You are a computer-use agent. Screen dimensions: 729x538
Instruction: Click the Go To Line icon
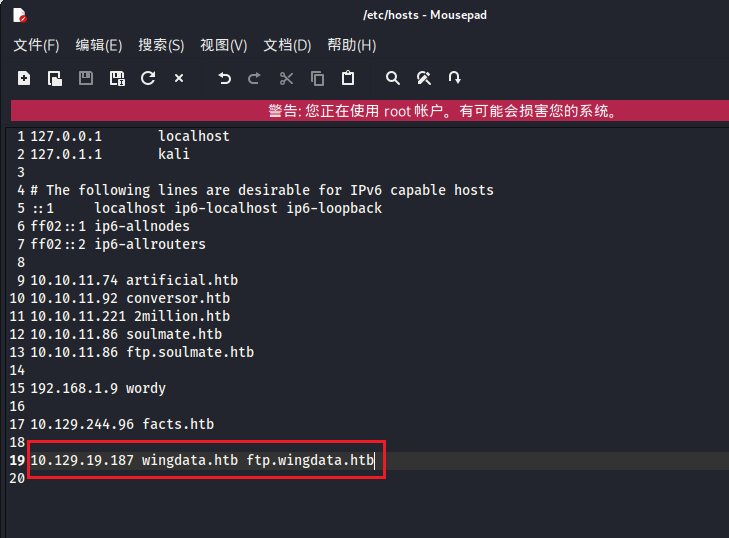(x=455, y=78)
